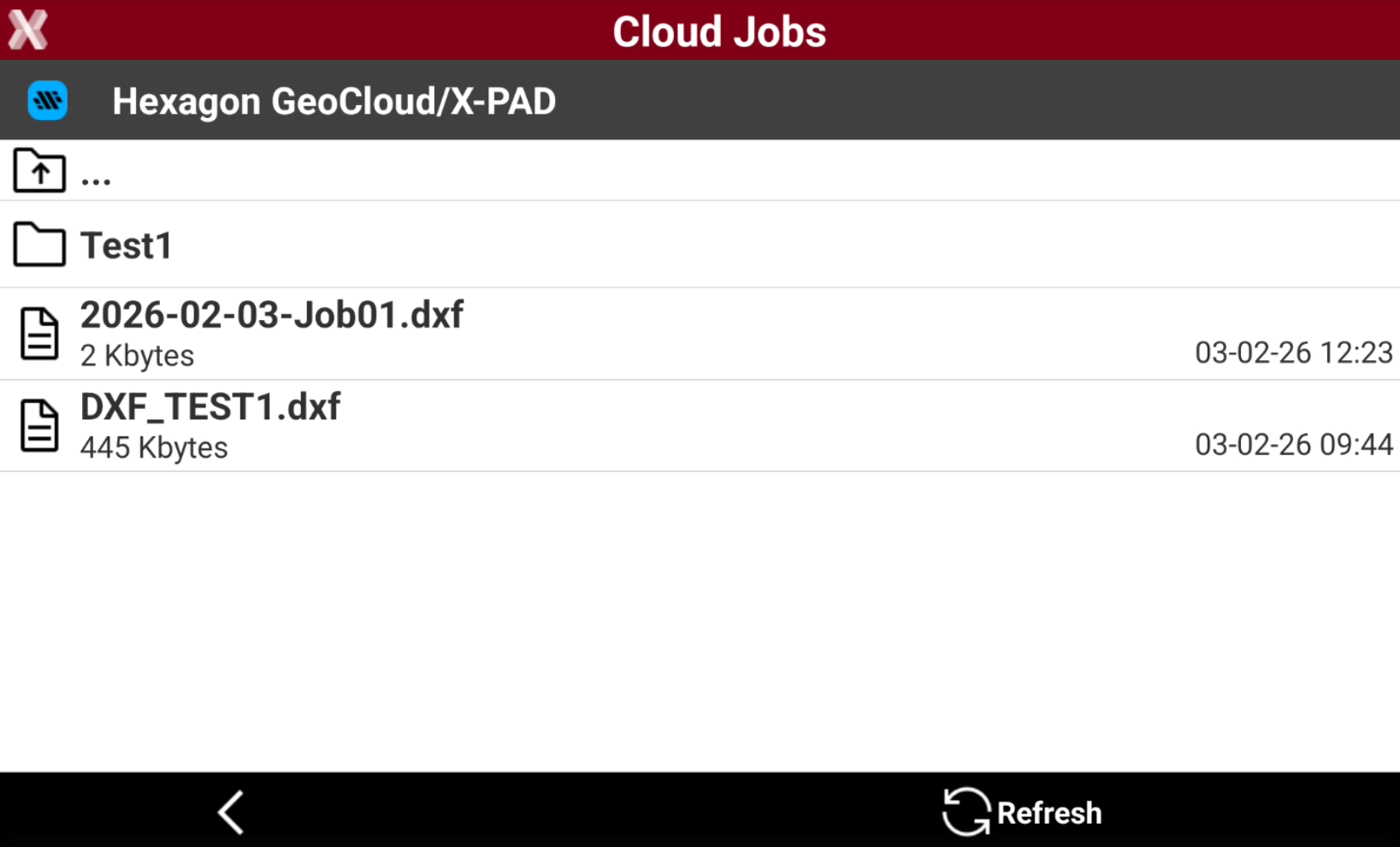Open the Test1 folder icon
This screenshot has width=1400, height=847.
click(39, 245)
